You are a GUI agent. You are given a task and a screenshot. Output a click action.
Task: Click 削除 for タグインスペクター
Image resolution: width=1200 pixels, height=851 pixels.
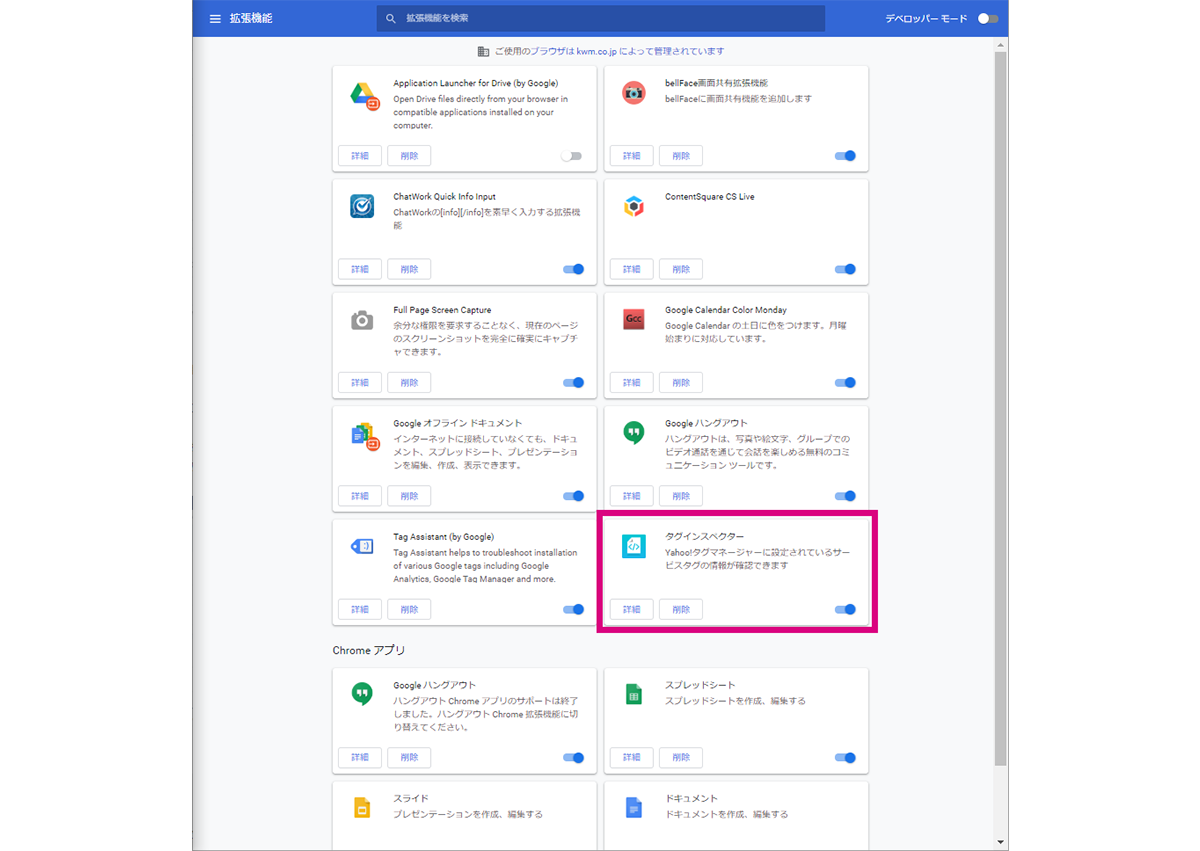tap(681, 609)
